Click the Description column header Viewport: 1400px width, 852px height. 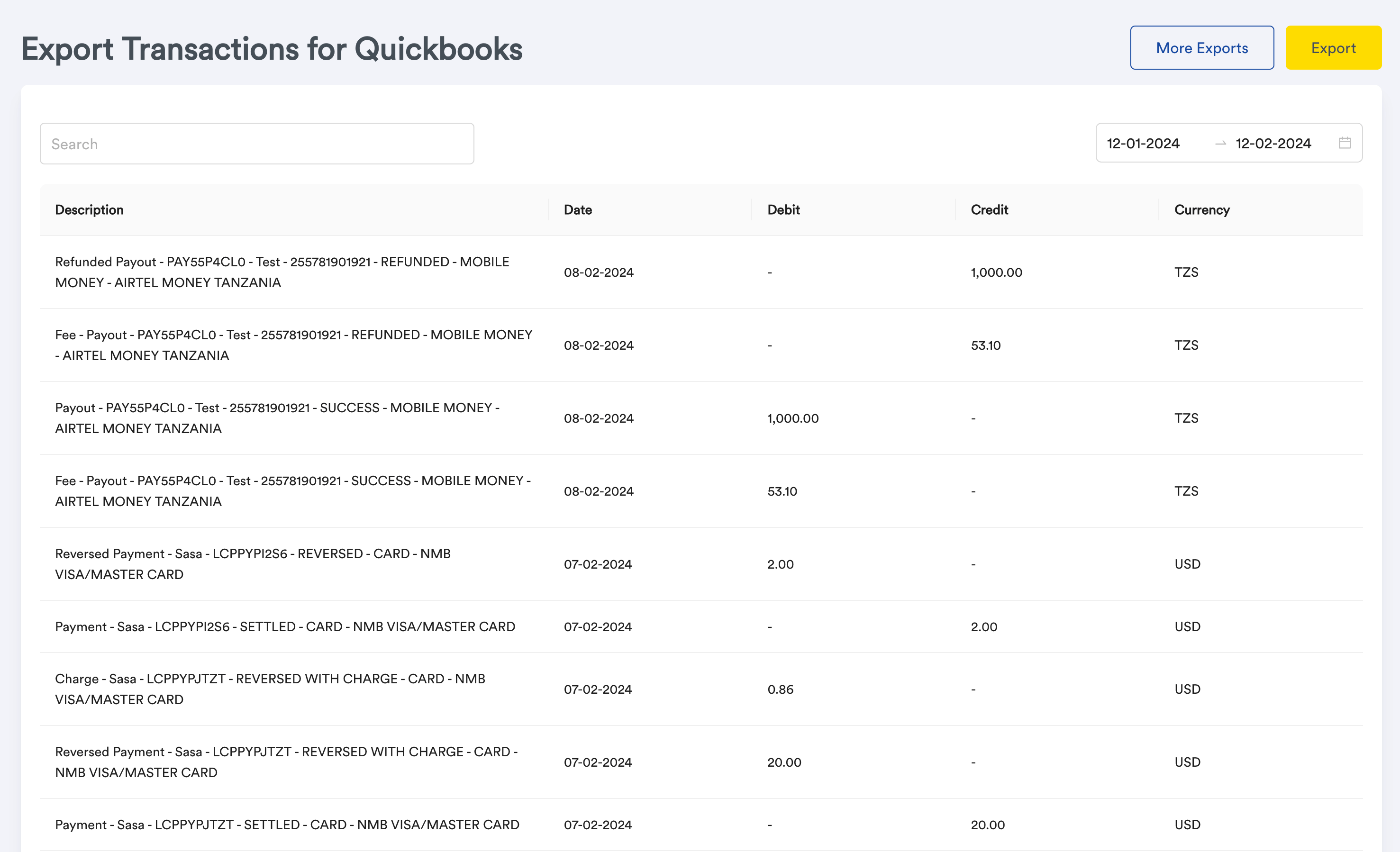click(x=89, y=209)
